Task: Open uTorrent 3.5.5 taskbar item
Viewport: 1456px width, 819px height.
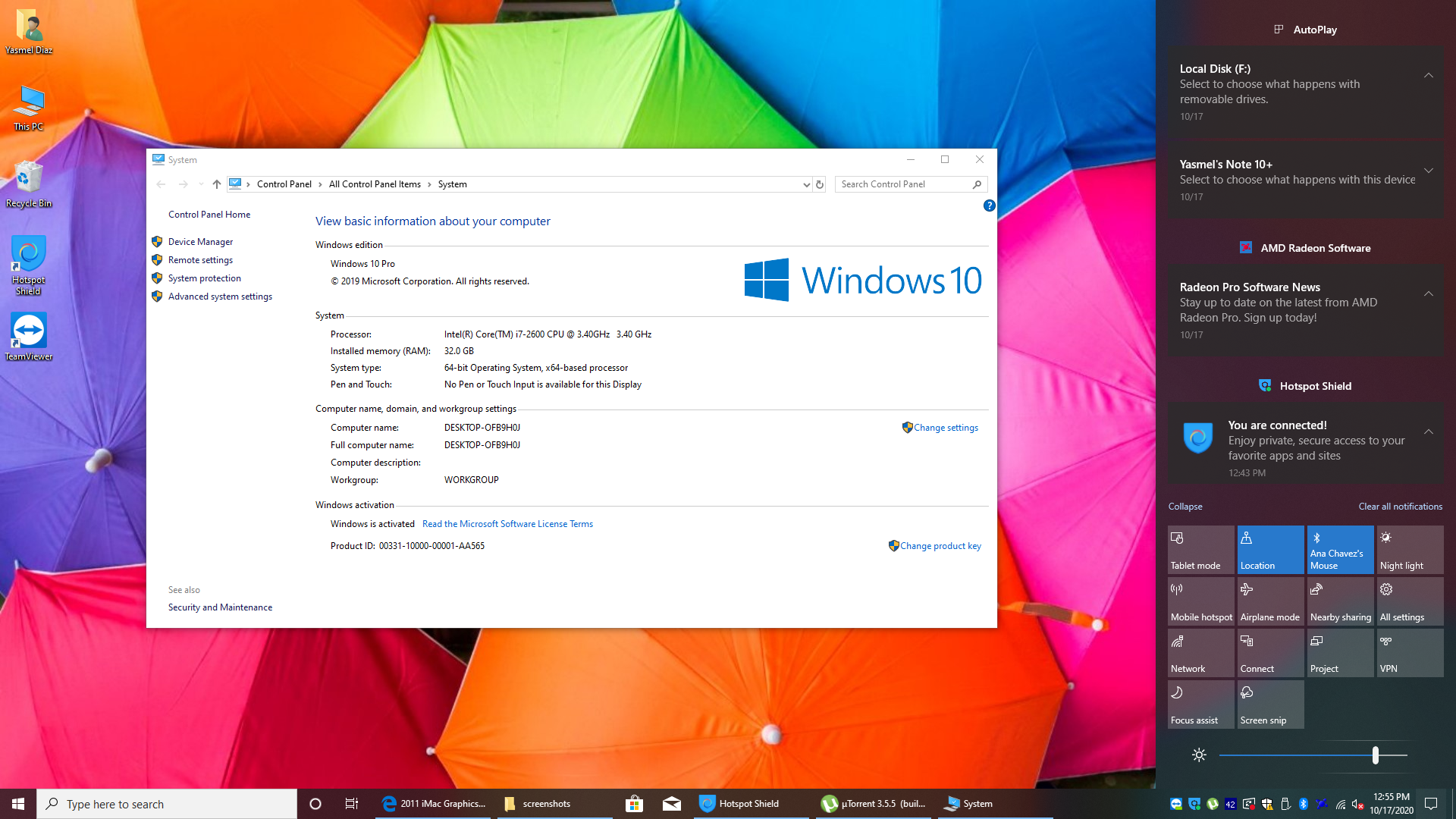Action: (874, 804)
